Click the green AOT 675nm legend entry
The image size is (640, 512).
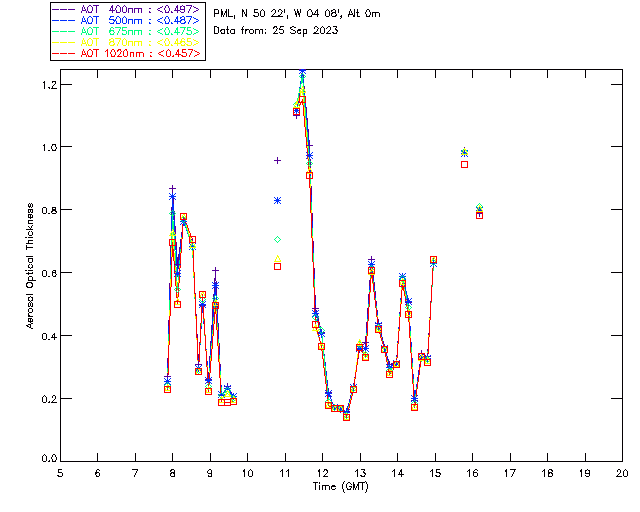coord(128,31)
